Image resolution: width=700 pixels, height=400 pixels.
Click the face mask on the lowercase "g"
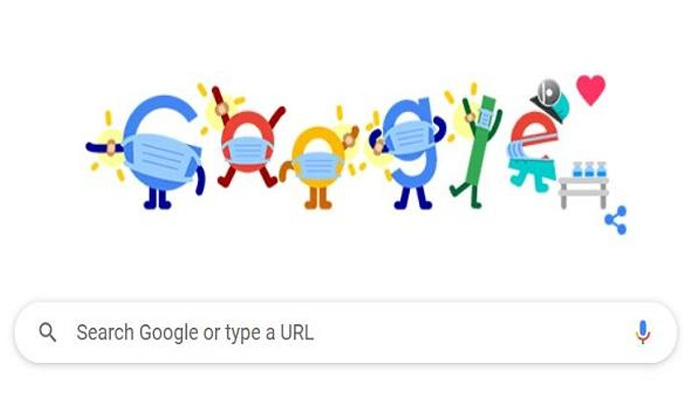point(408,139)
